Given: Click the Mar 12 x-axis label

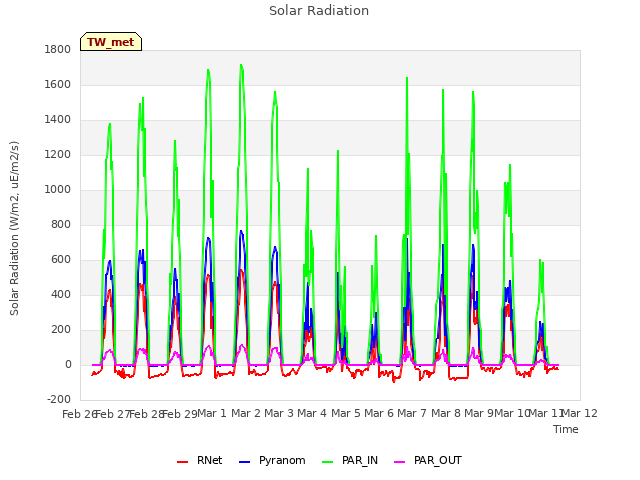Looking at the screenshot, I should pyautogui.click(x=580, y=413).
